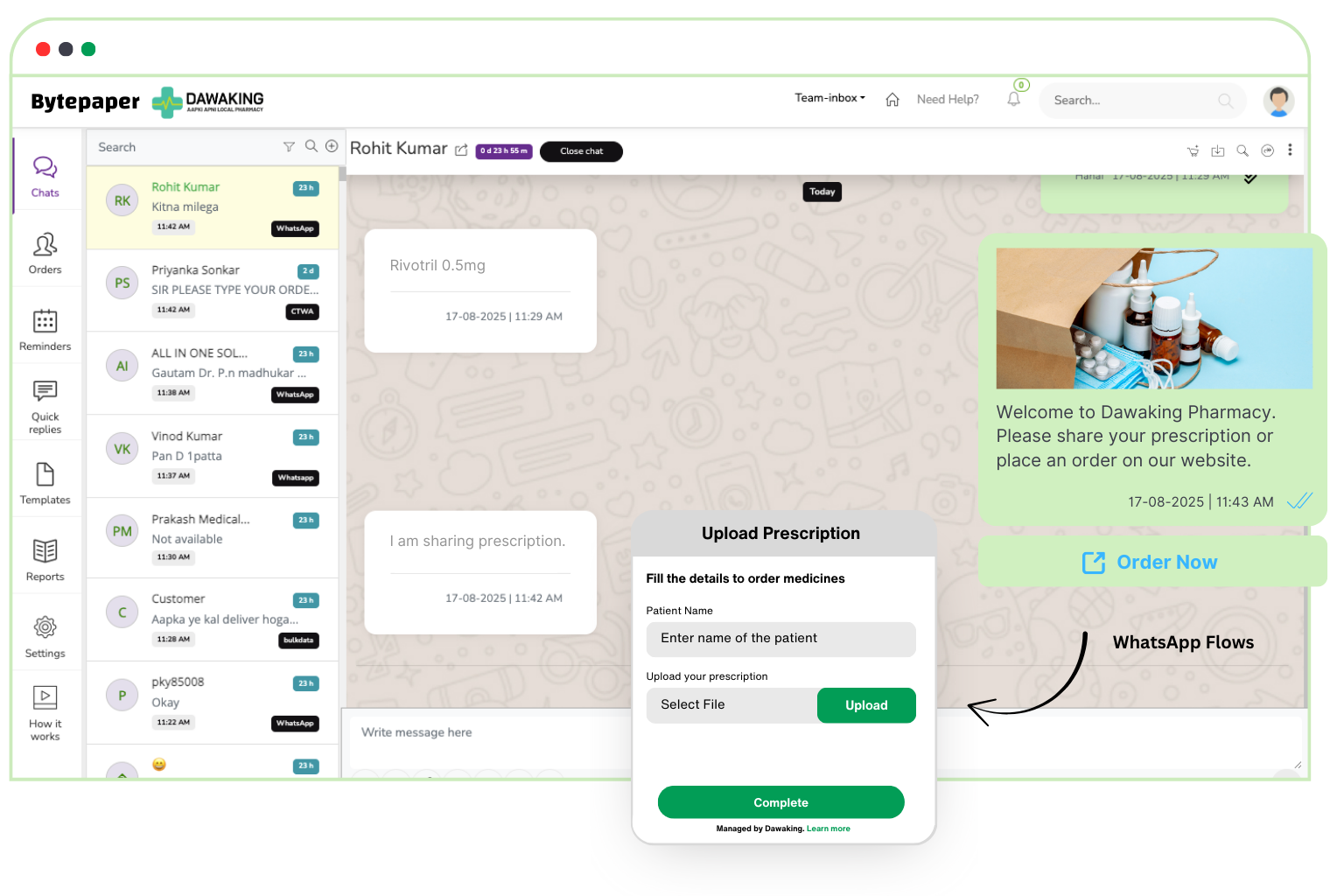Click the filter funnel icon in chat list
The width and height of the screenshot is (1344, 896).
(289, 147)
